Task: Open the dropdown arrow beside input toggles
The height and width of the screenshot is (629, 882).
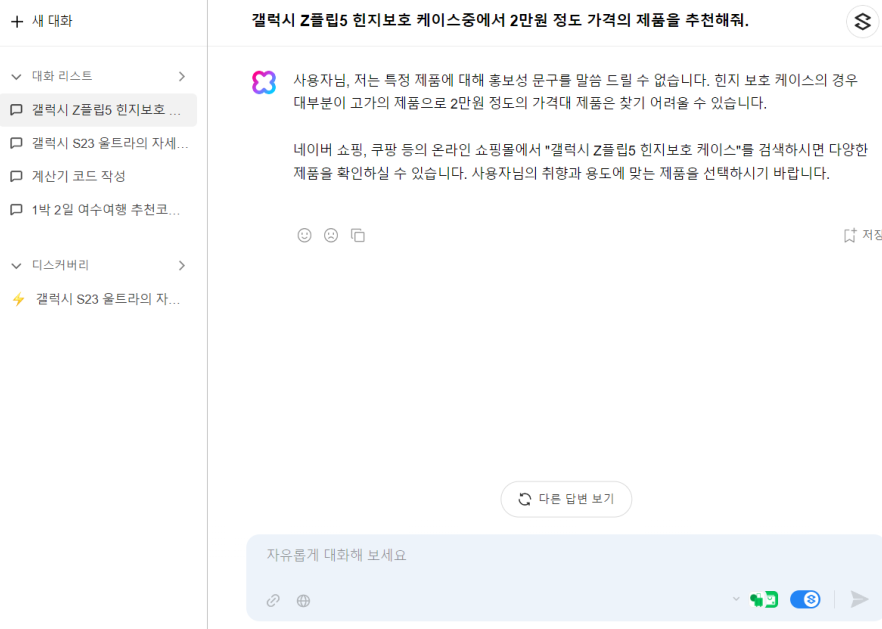Action: coord(737,598)
